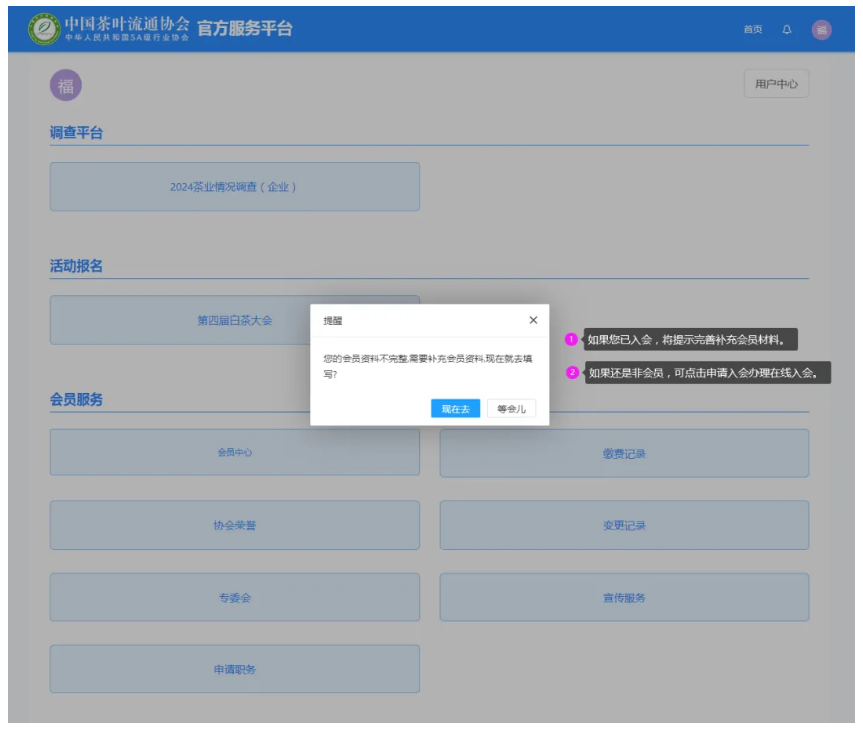Open the notification bell icon
Image resolution: width=863 pixels, height=731 pixels.
click(x=786, y=30)
